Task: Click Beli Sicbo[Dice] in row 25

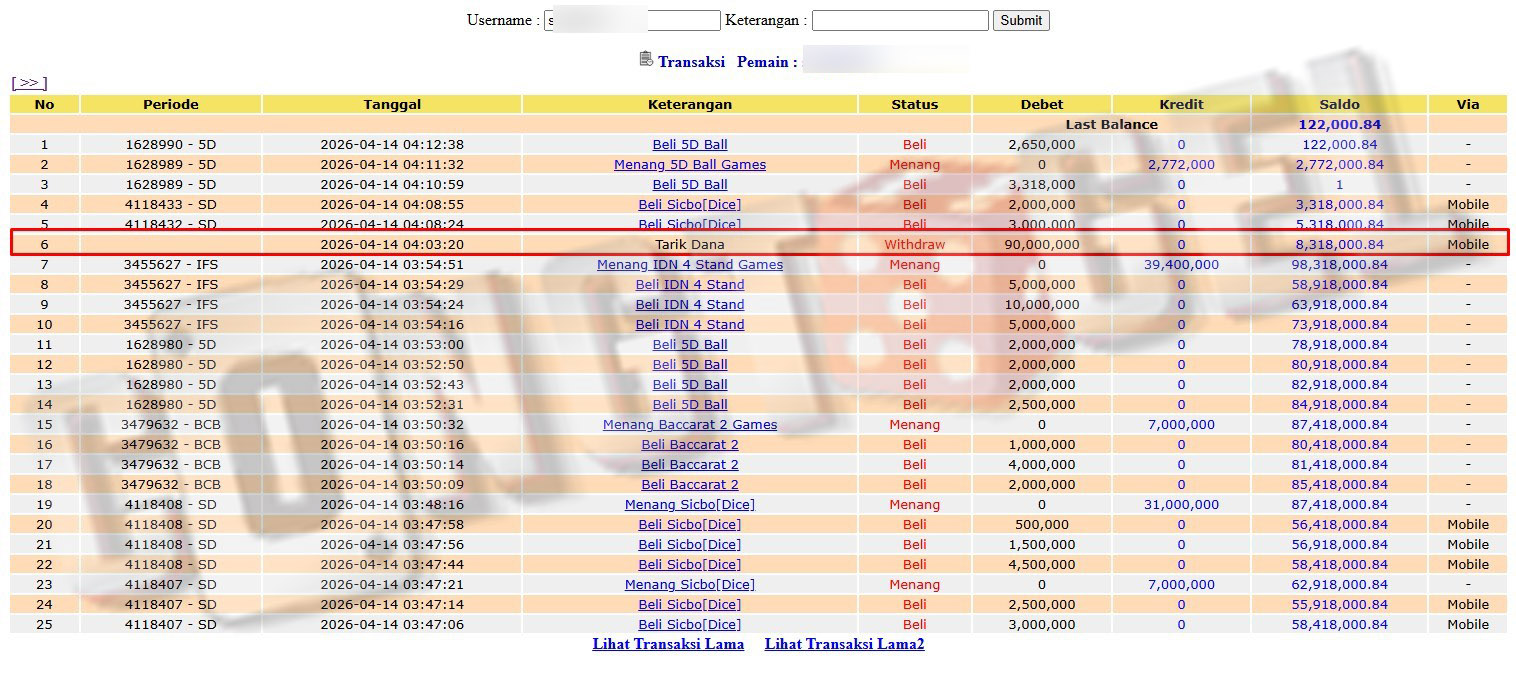Action: point(689,624)
